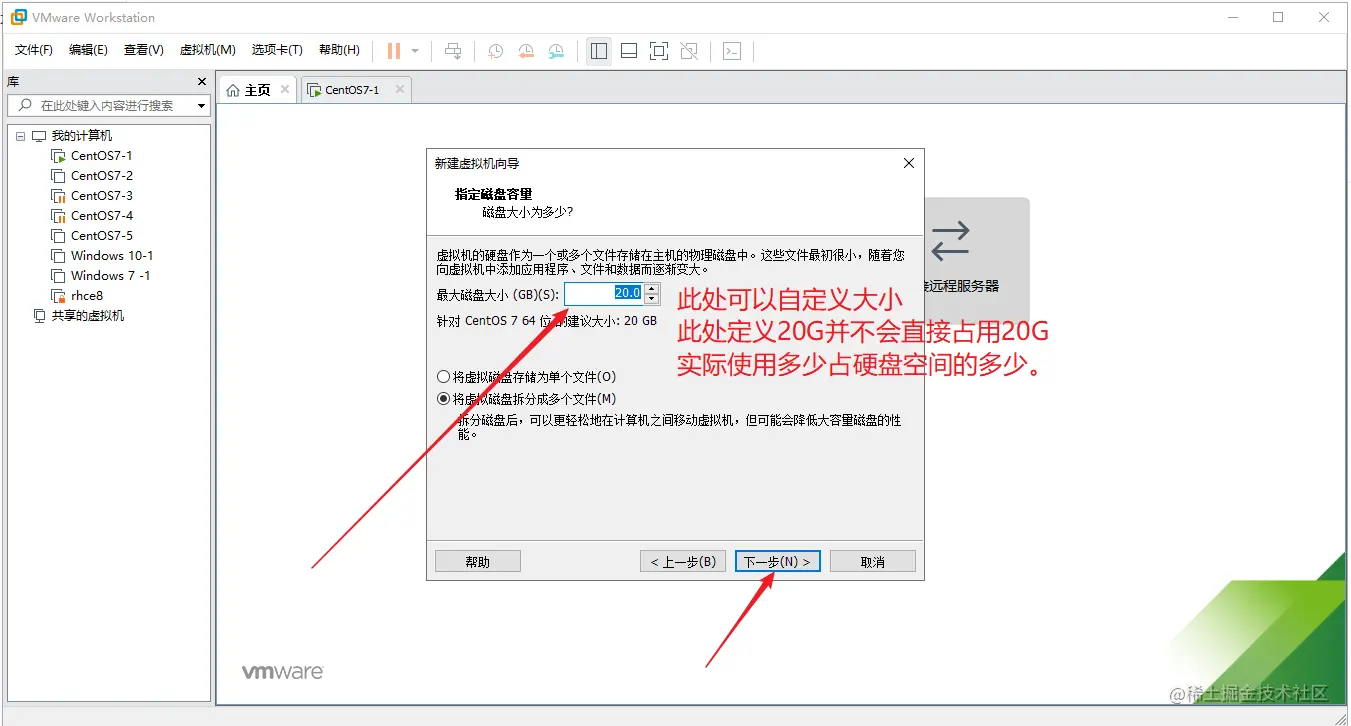Click the CentOS7-5 VM icon in Library
The height and width of the screenshot is (726, 1351).
coord(57,236)
